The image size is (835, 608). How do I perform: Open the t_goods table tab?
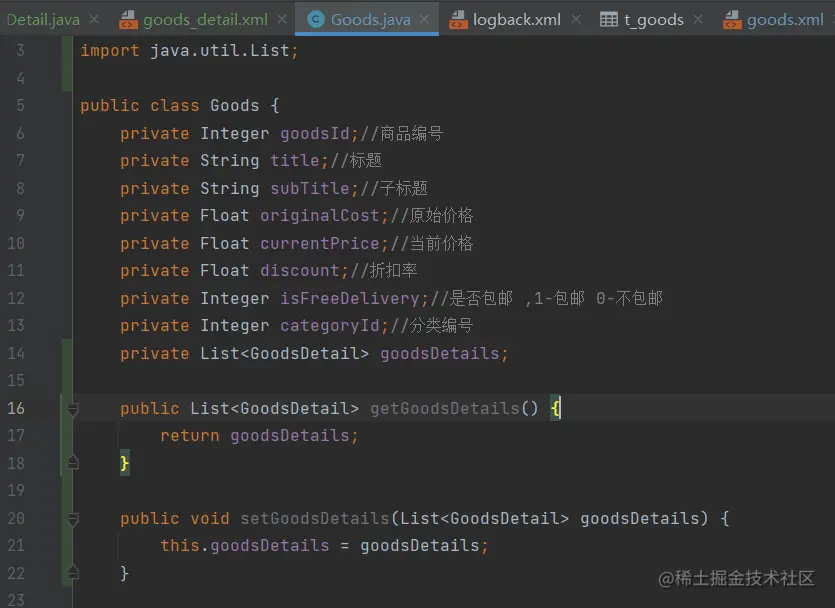[654, 20]
